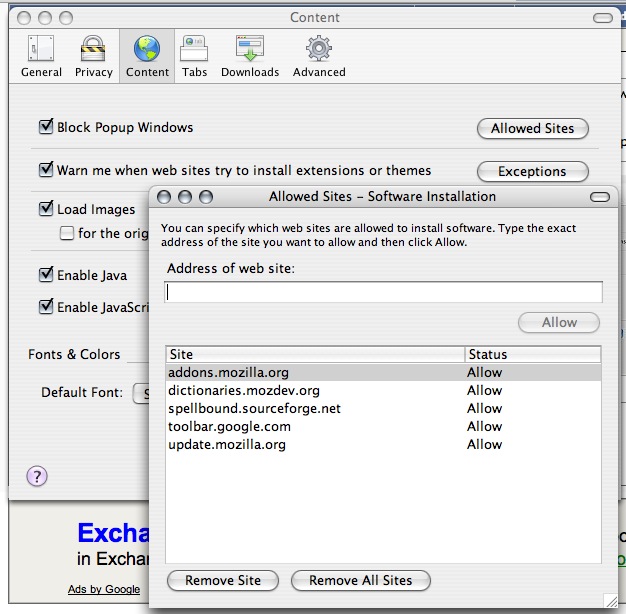Viewport: 626px width, 614px height.
Task: Open the Default Font dropdown
Action: click(x=141, y=393)
